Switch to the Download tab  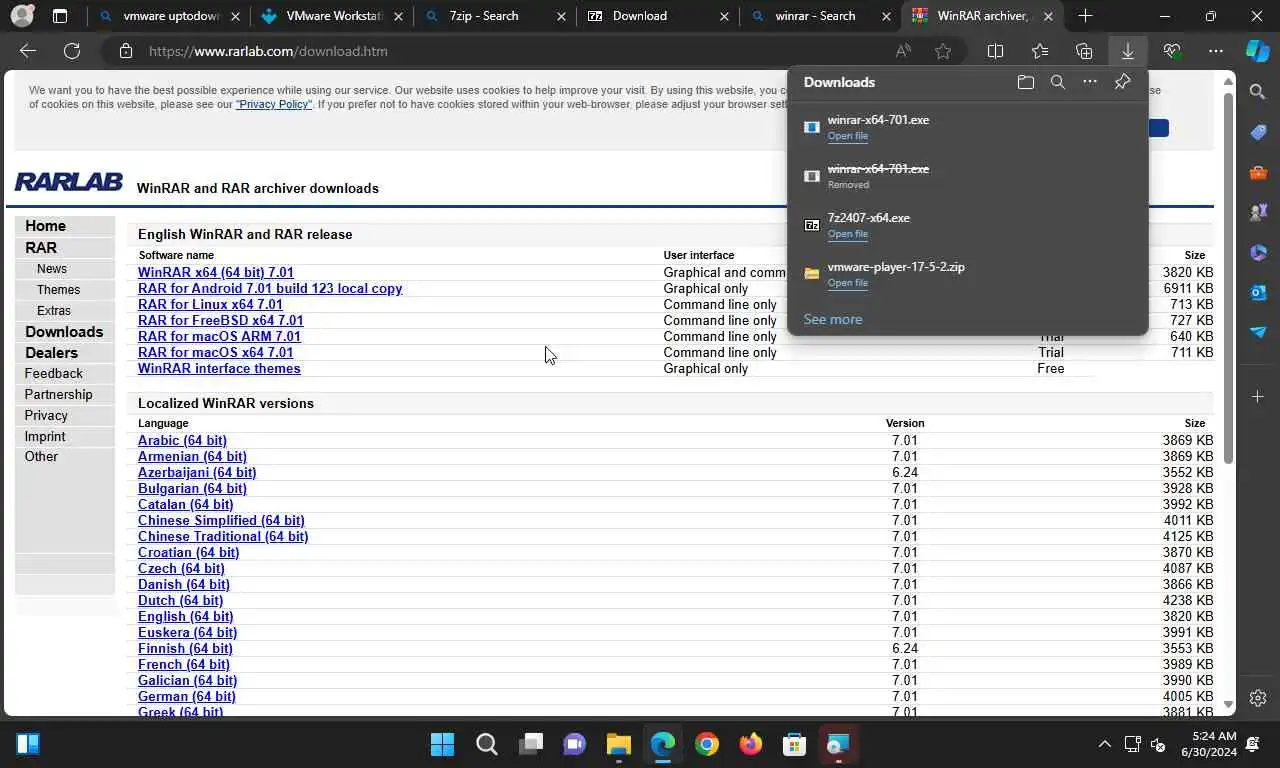659,16
